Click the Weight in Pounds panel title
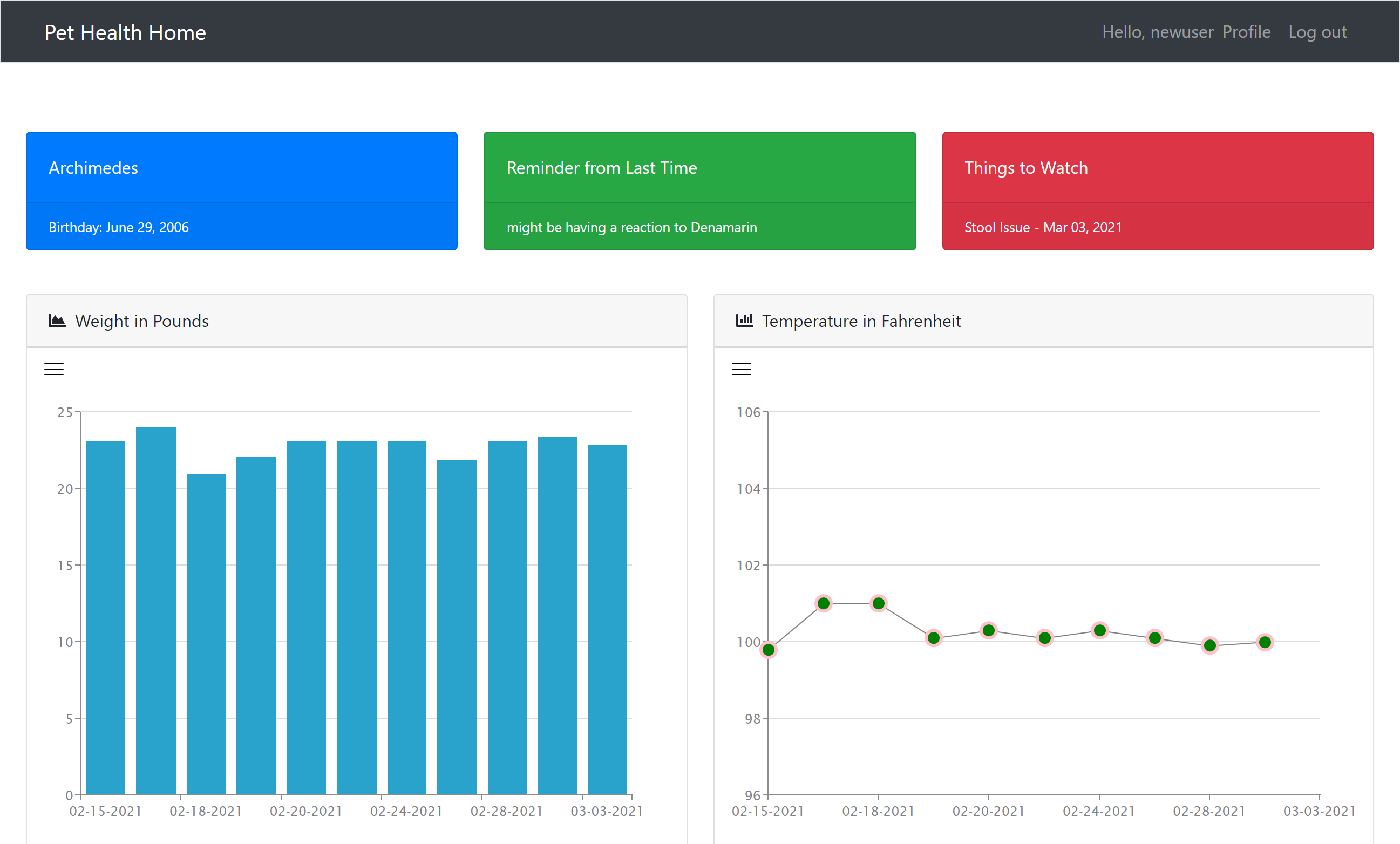This screenshot has height=844, width=1400. click(x=142, y=321)
